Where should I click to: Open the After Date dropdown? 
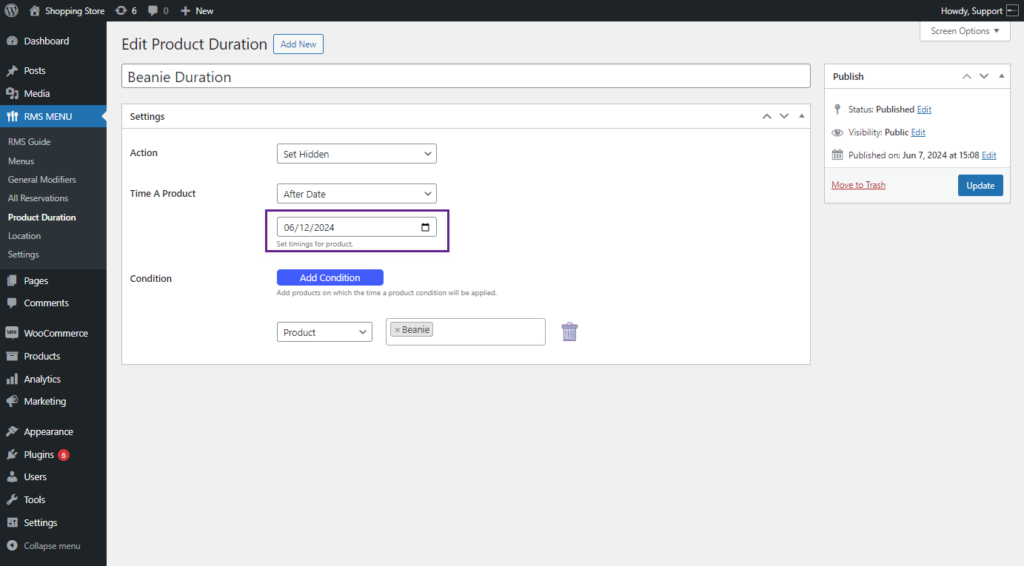click(x=357, y=194)
